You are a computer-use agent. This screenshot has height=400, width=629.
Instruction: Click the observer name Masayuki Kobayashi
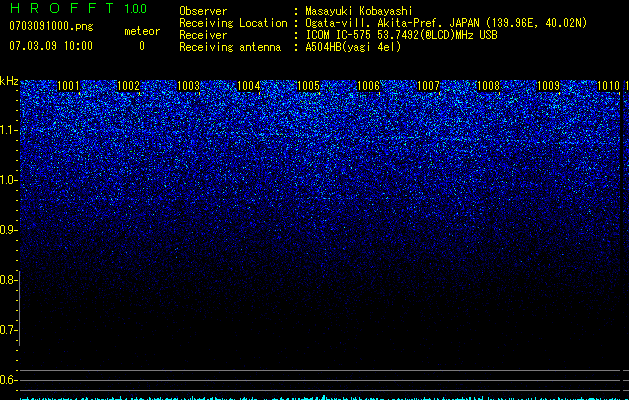[x=359, y=11]
